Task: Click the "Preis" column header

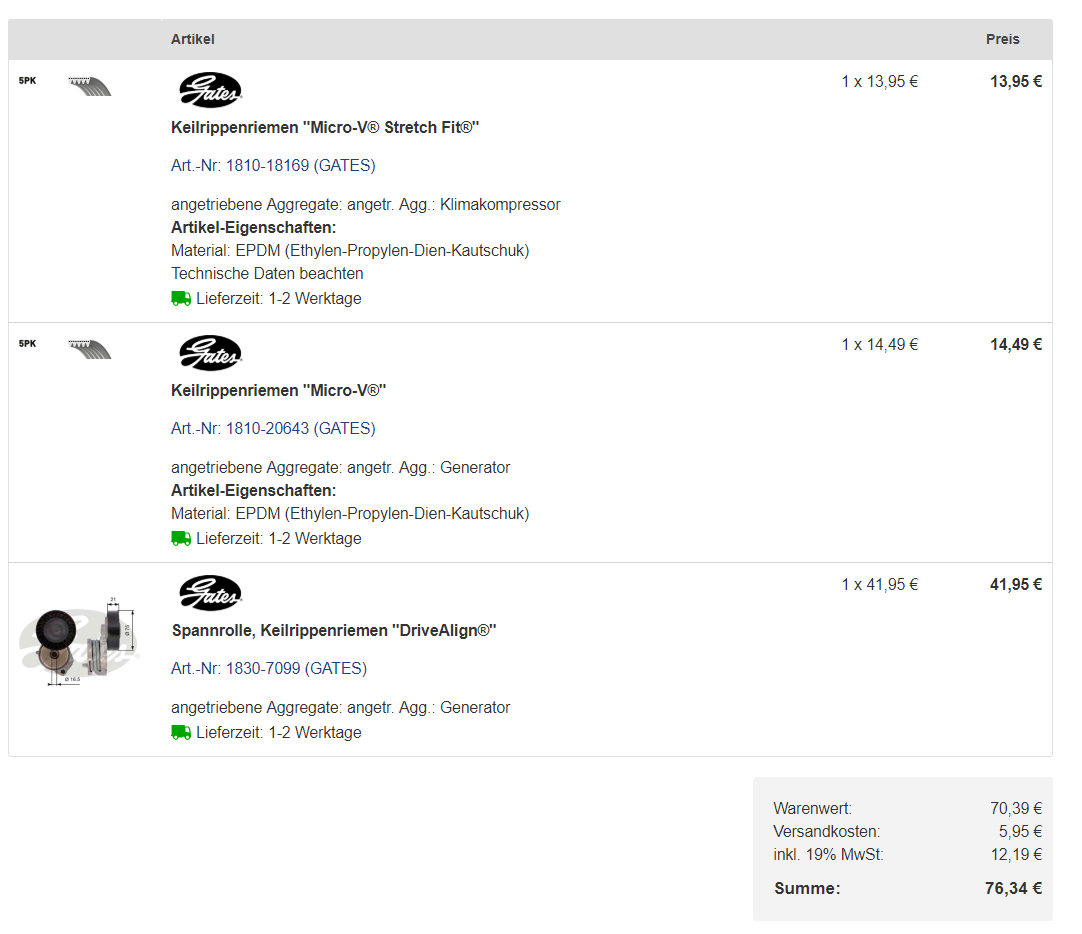Action: [x=1002, y=39]
